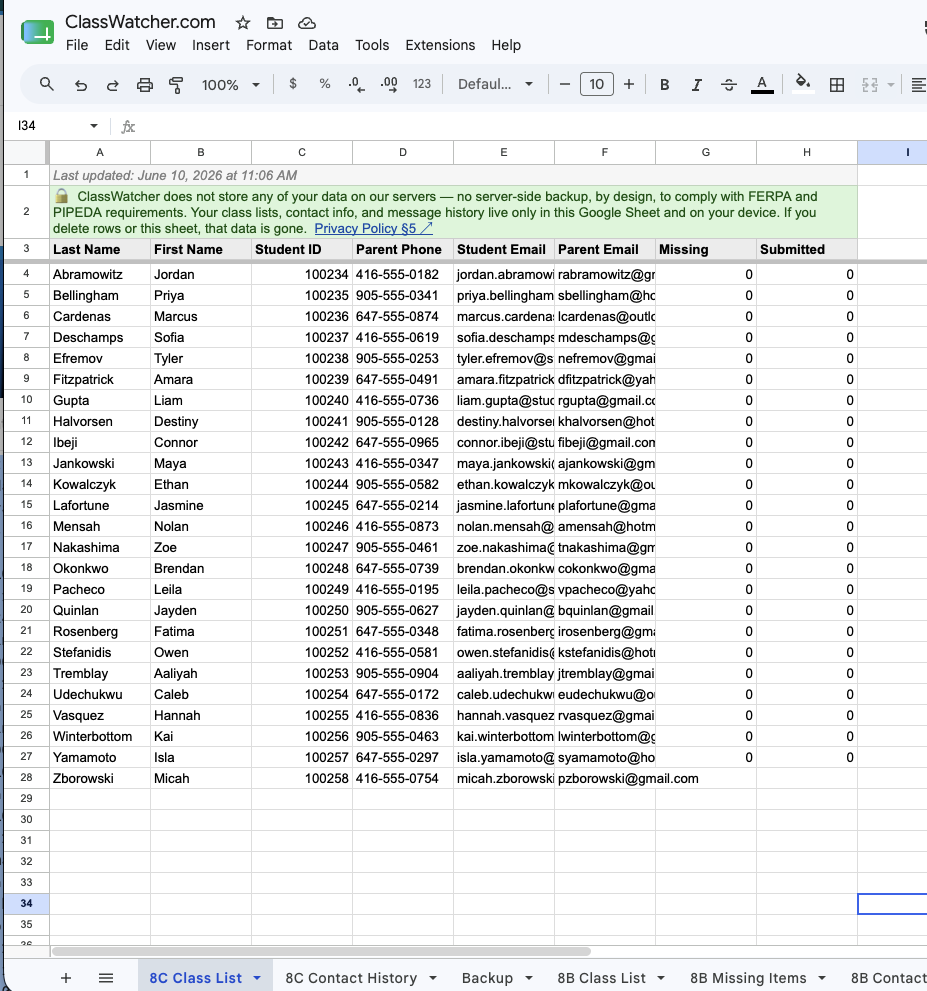Switch to 8C Contact History tab
The width and height of the screenshot is (927, 991).
click(x=351, y=978)
